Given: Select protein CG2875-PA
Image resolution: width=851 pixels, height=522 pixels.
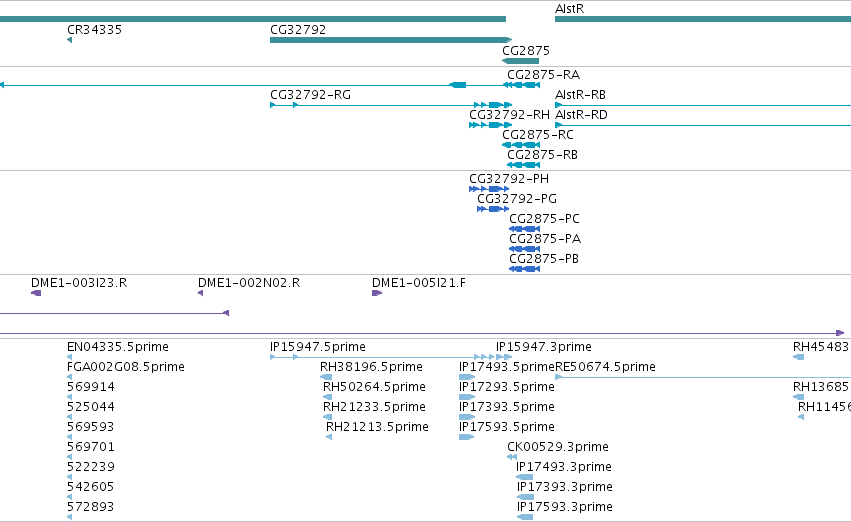Looking at the screenshot, I should tap(524, 249).
